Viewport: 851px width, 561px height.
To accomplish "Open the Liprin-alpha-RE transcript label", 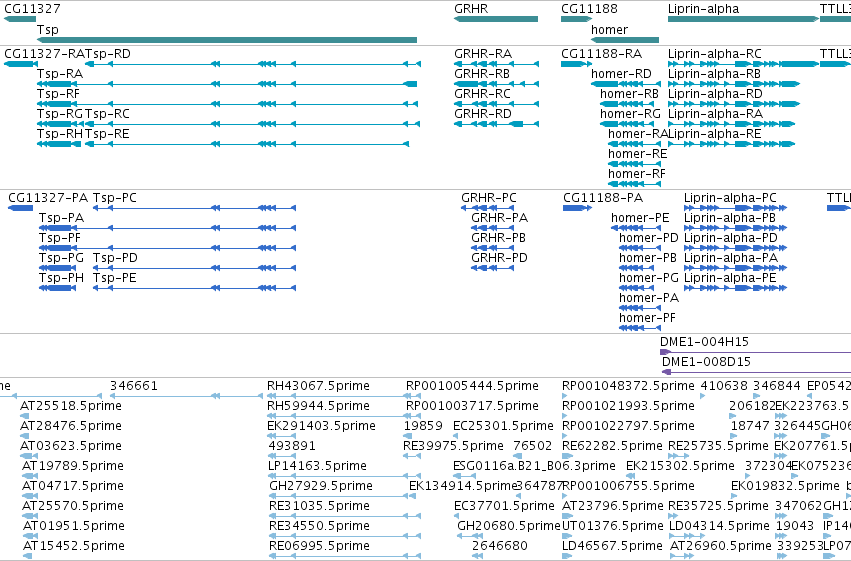I will point(715,134).
